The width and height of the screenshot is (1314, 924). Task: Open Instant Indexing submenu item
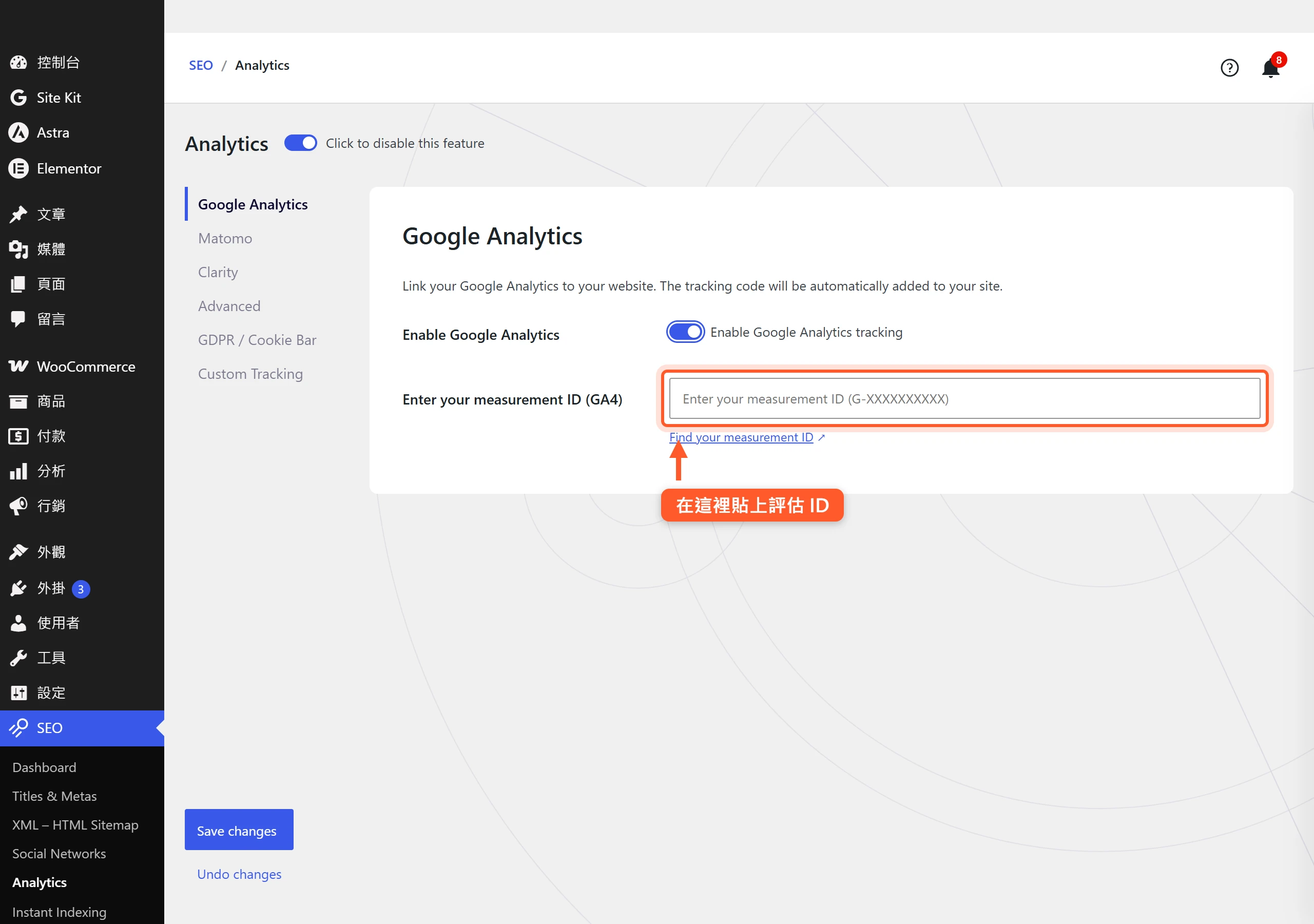tap(60, 912)
